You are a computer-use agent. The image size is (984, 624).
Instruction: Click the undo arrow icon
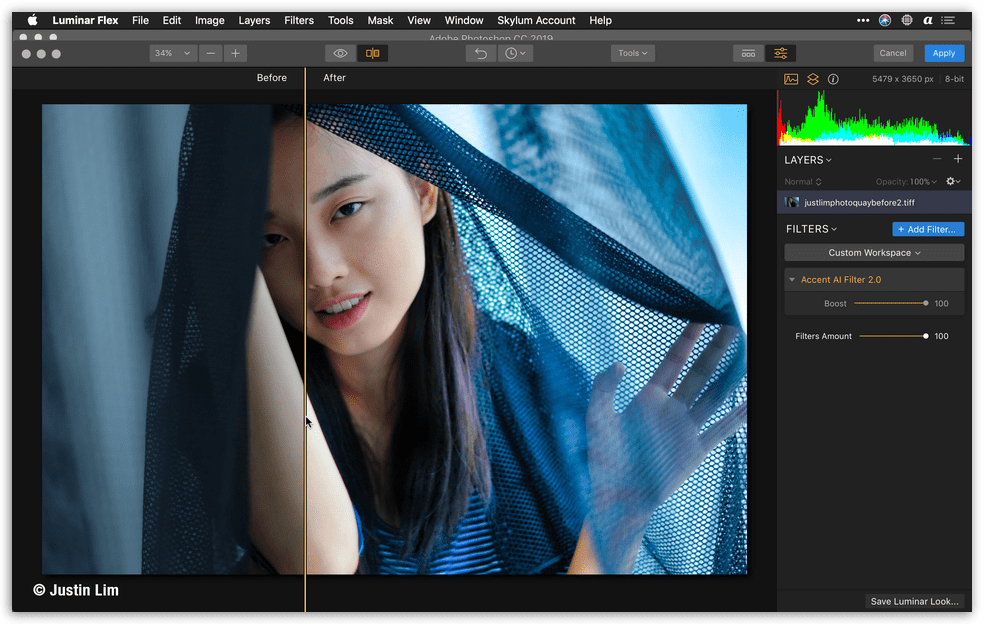[480, 53]
